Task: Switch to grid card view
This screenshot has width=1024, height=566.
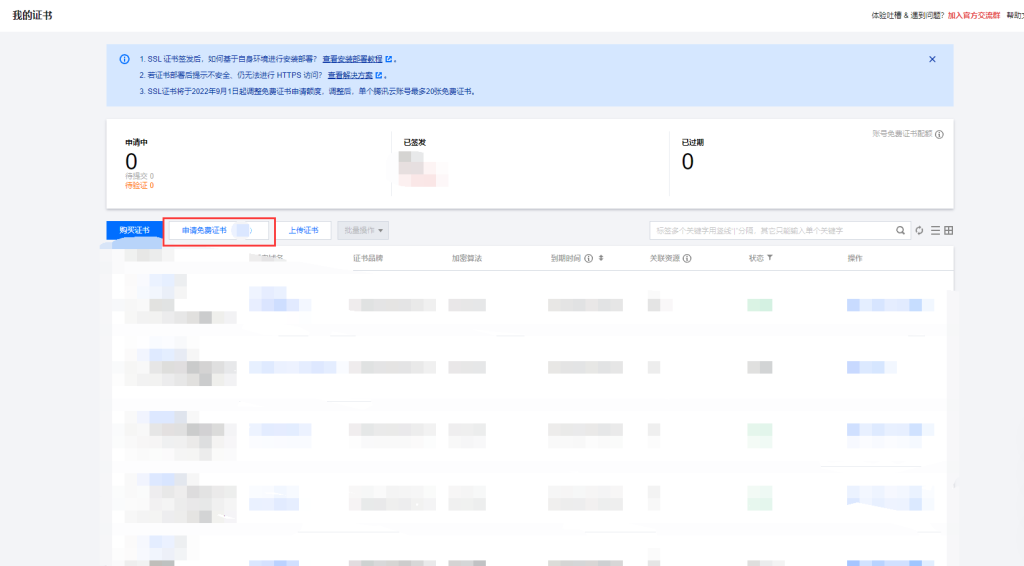Action: (948, 230)
